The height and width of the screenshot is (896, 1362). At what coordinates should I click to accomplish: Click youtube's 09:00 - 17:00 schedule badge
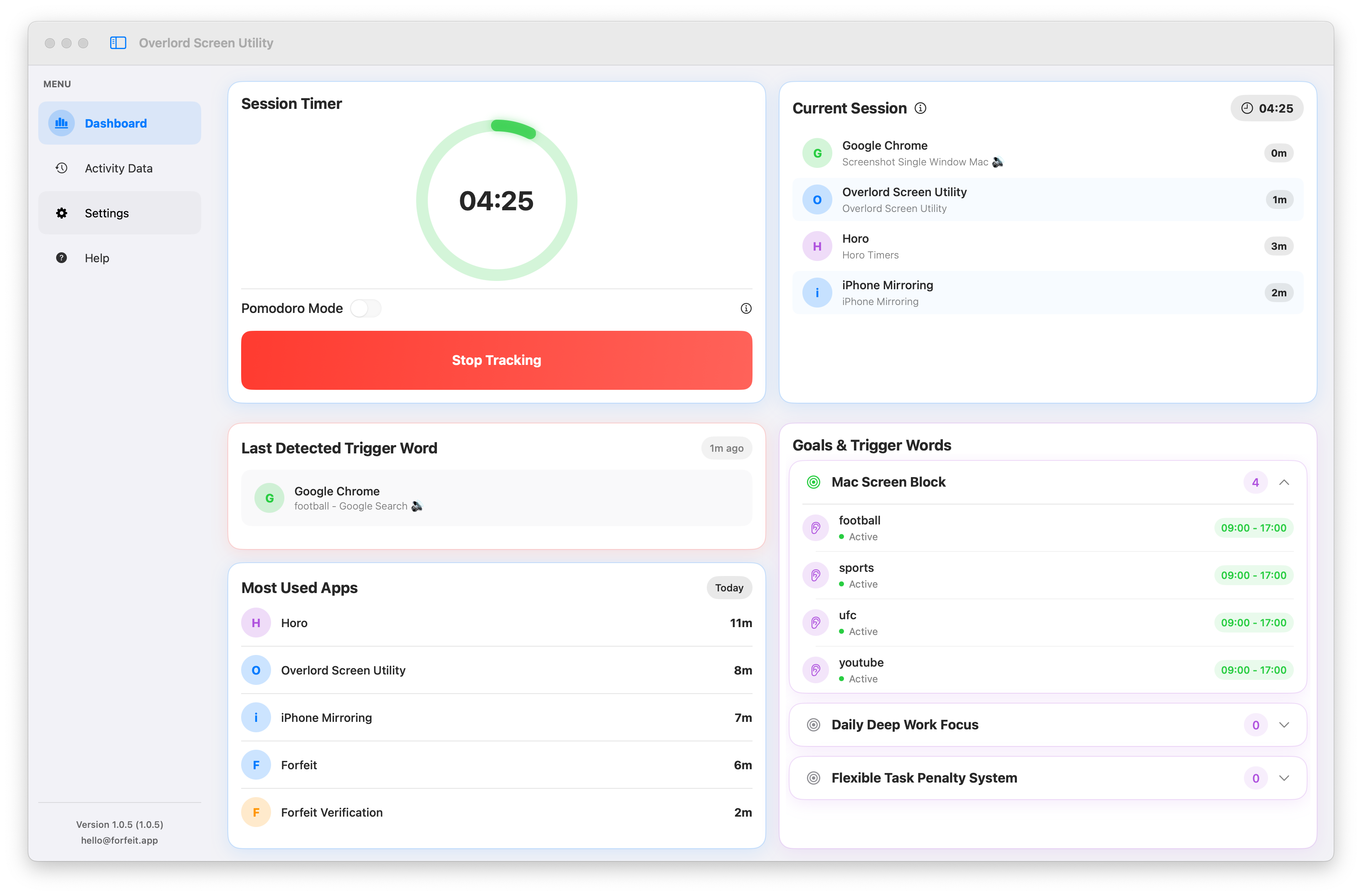[1253, 670]
